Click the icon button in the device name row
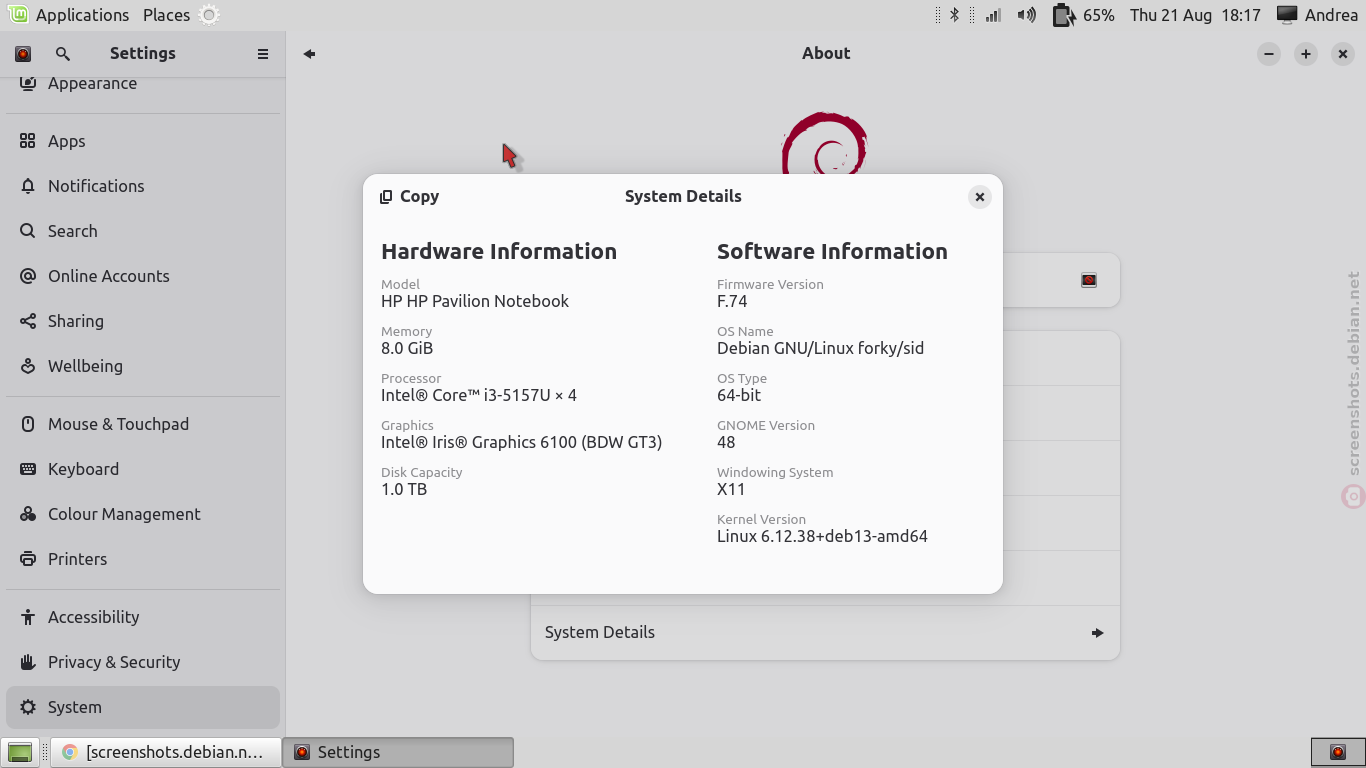This screenshot has width=1366, height=768. tap(1089, 280)
